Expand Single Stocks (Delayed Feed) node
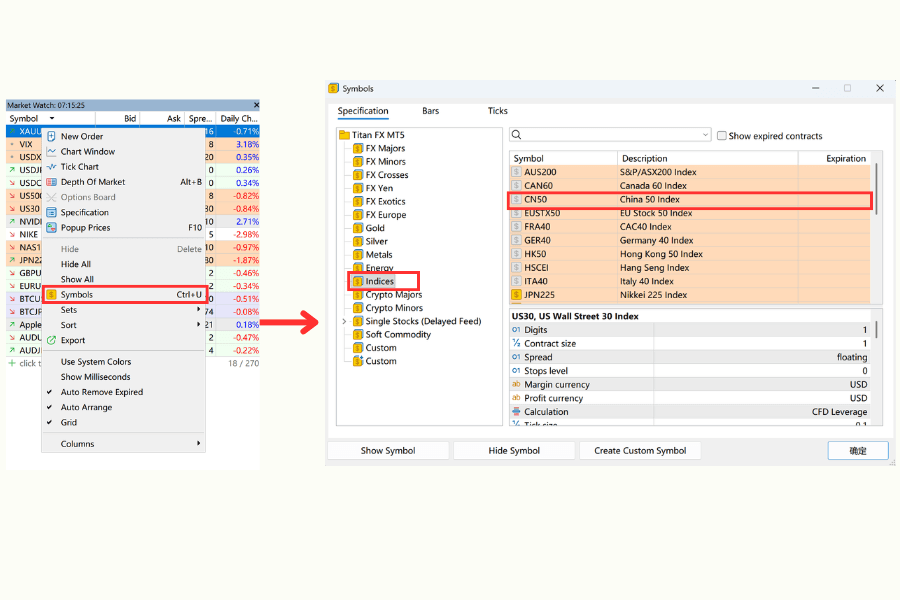 (343, 321)
